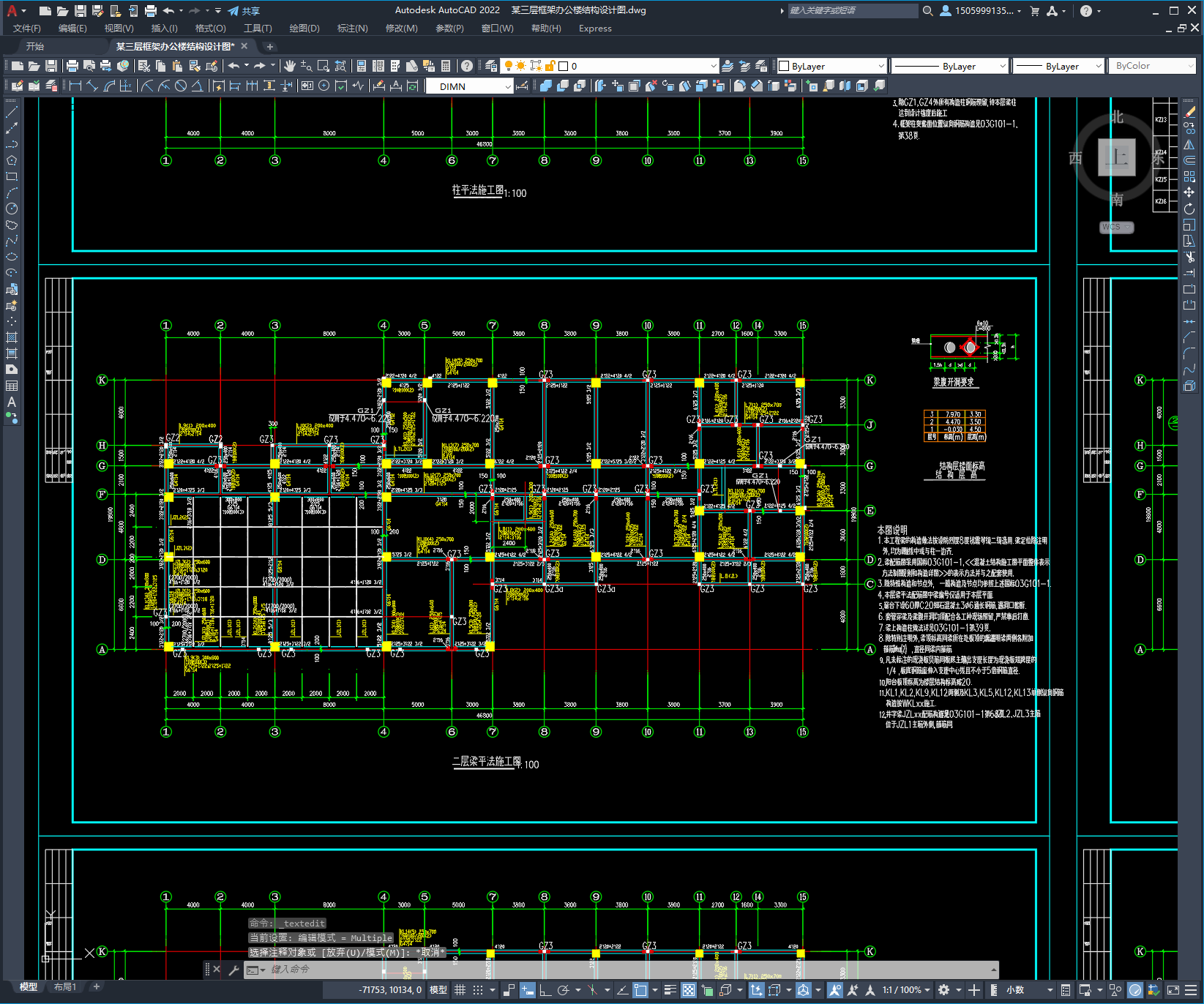Select the Linear dimension tool
Viewport: 1204px width, 1004px height.
(75, 86)
